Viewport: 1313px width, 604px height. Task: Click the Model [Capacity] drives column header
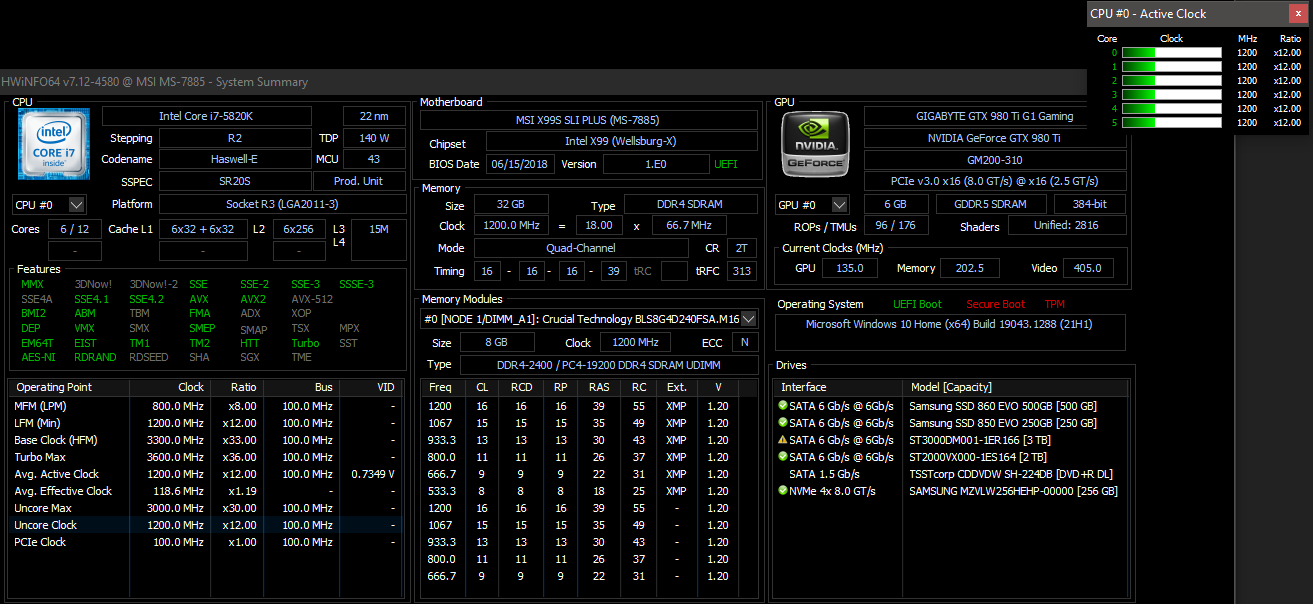click(x=1016, y=387)
